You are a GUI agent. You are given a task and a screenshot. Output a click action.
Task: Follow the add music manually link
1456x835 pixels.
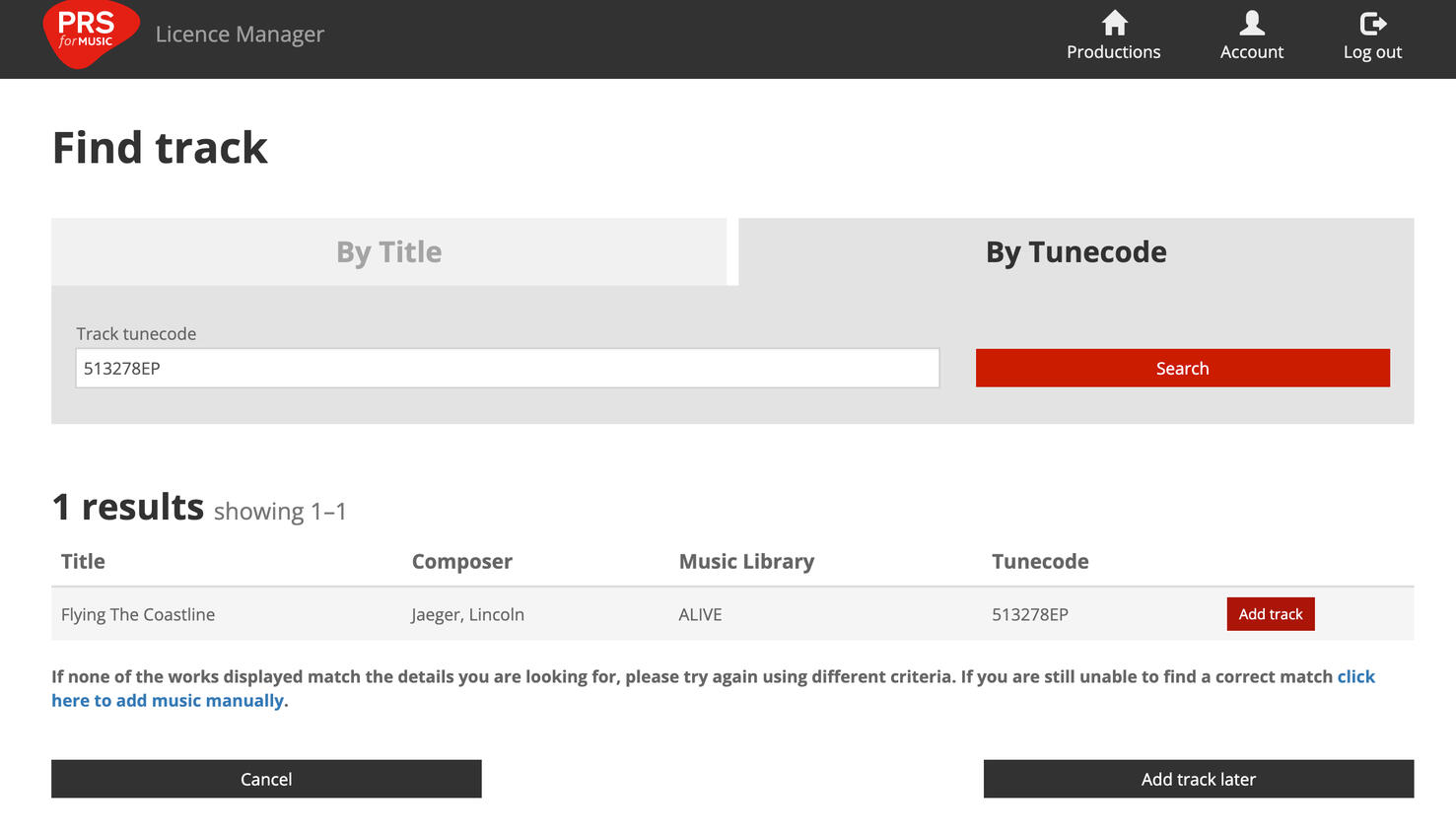coord(169,701)
